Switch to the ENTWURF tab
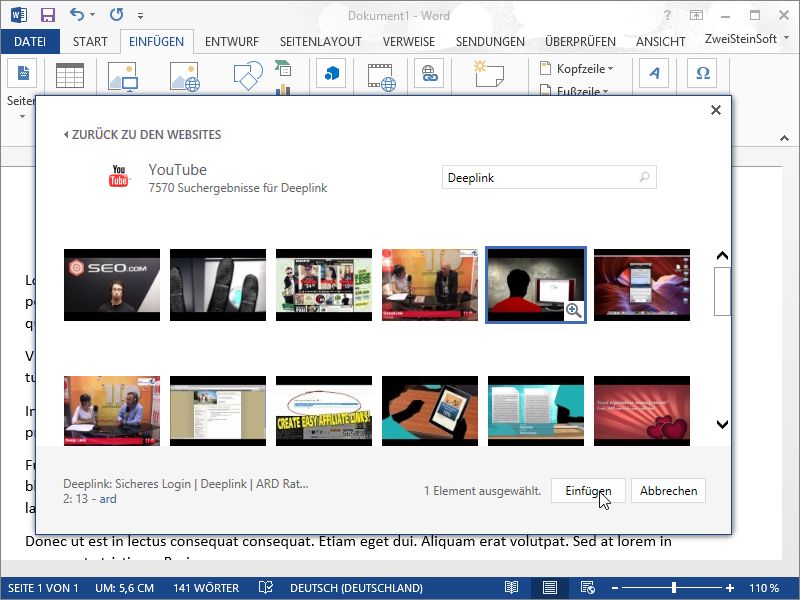Viewport: 800px width, 600px height. click(x=232, y=41)
